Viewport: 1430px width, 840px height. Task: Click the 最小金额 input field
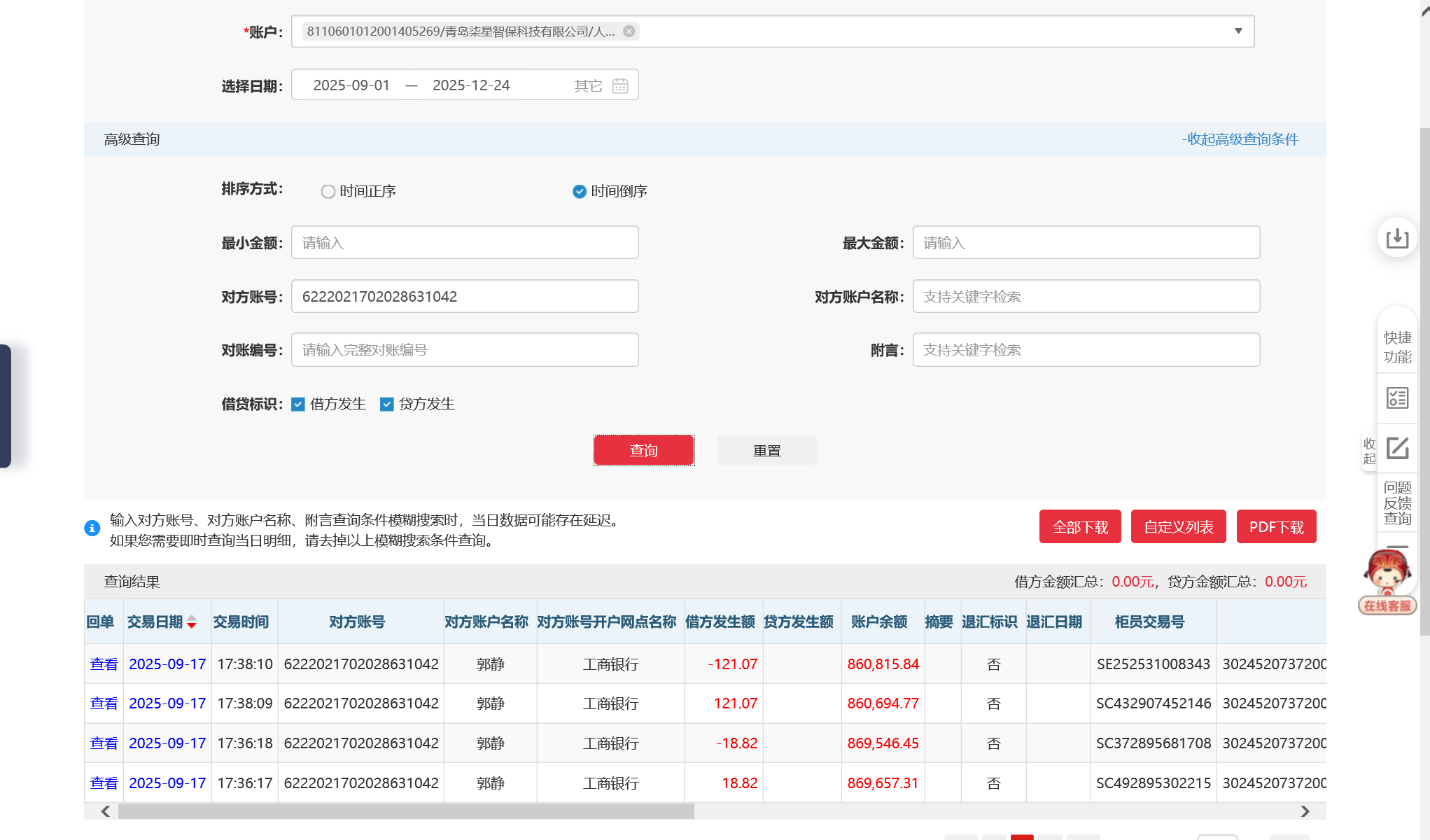pos(465,243)
